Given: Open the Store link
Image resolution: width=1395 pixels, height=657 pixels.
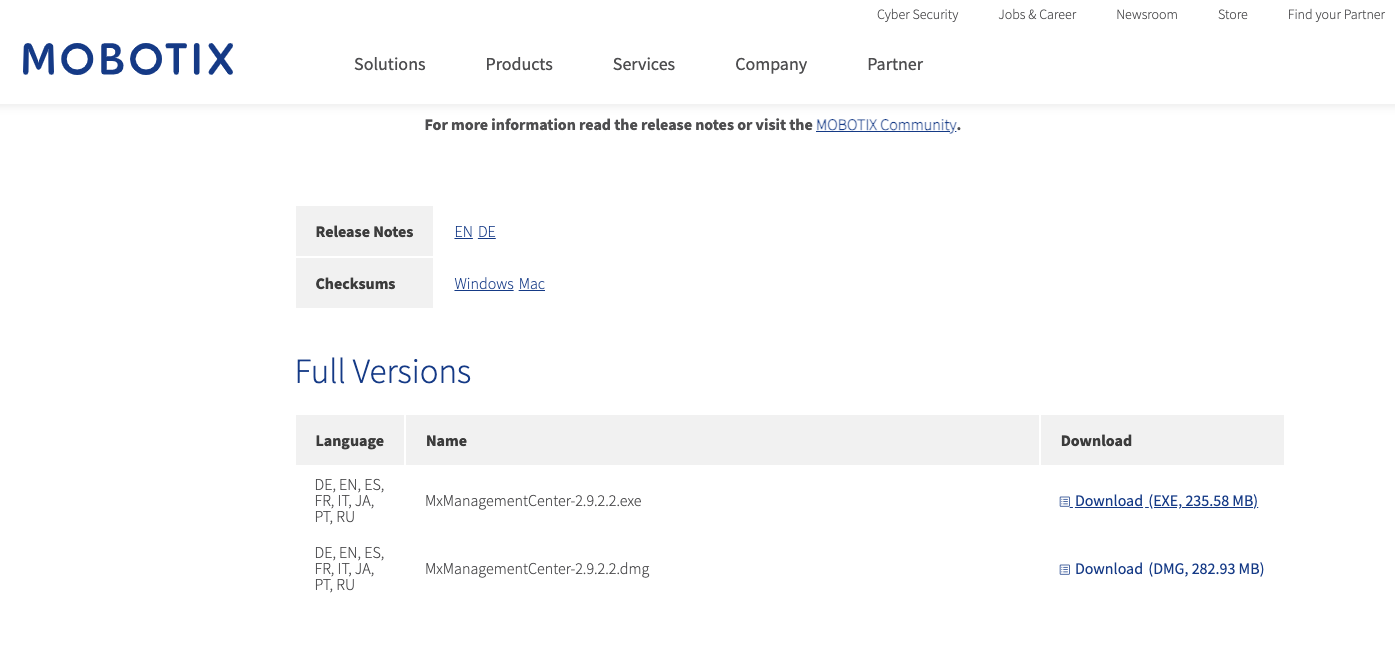Looking at the screenshot, I should [x=1233, y=14].
